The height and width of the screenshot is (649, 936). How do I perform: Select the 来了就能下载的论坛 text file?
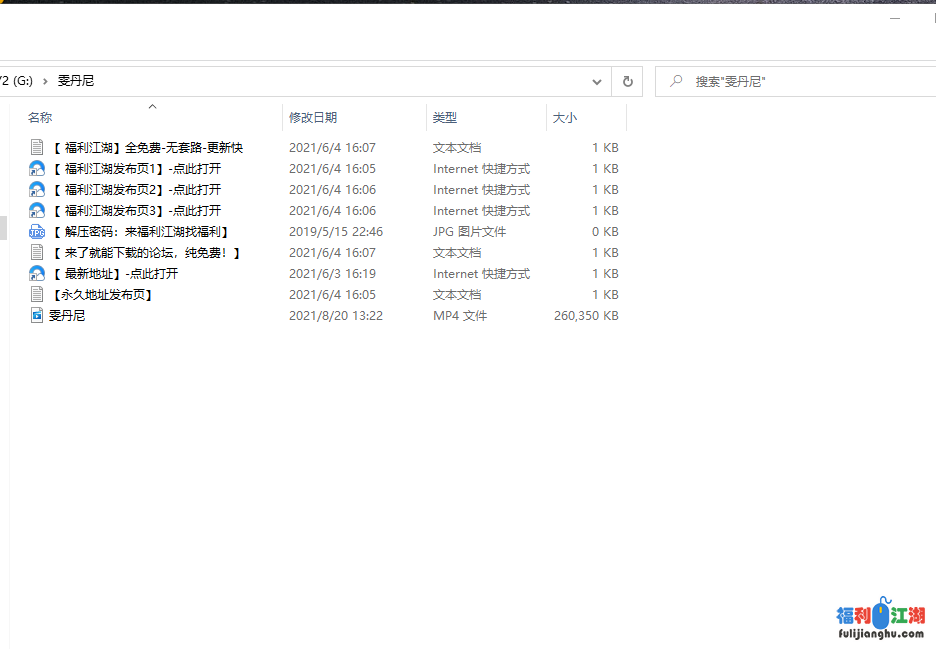tap(146, 253)
